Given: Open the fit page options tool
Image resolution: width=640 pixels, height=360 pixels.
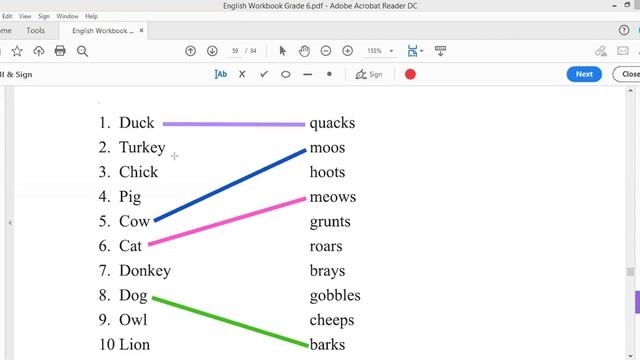Looking at the screenshot, I should 412,51.
